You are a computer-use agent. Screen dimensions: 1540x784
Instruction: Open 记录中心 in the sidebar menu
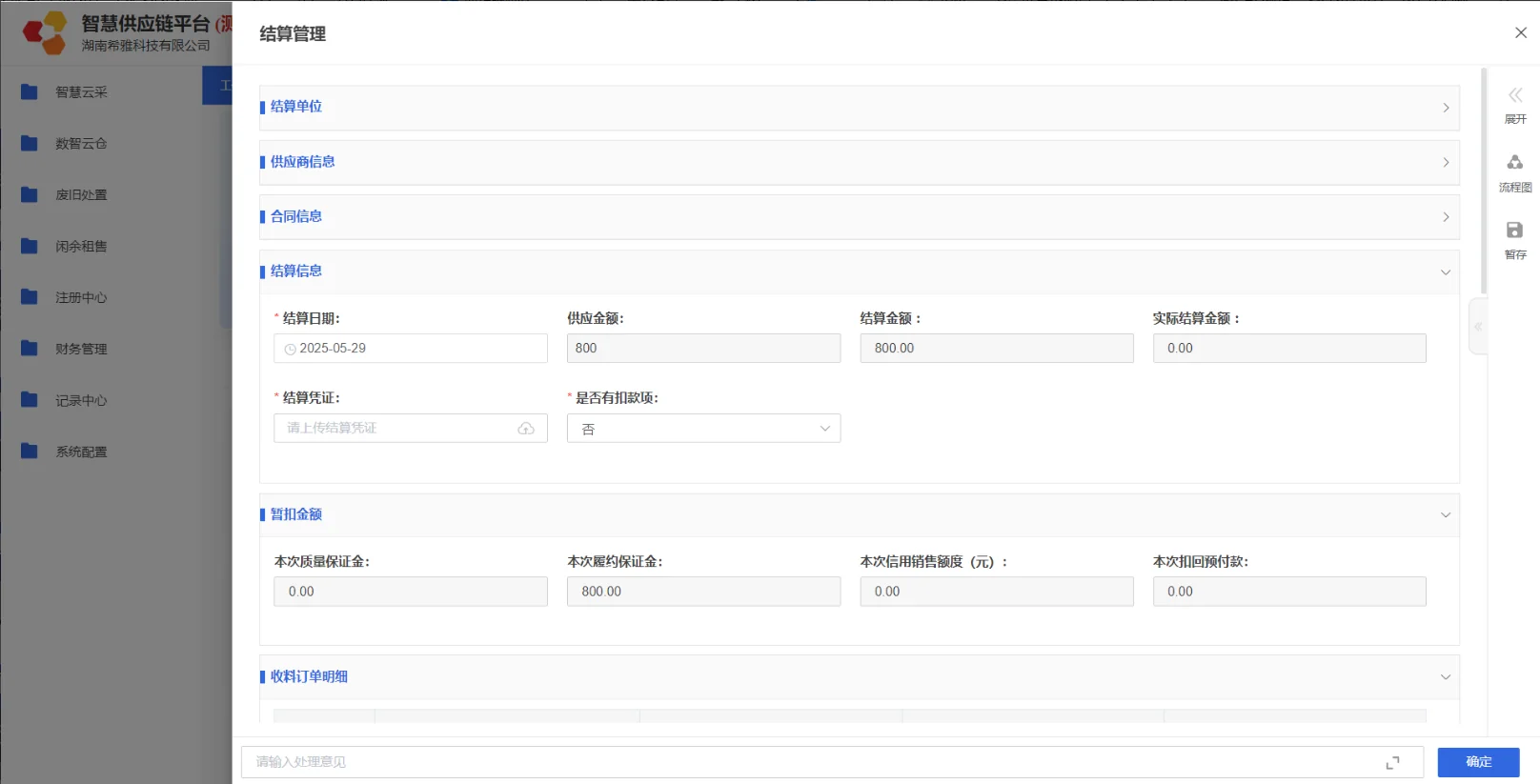tap(81, 401)
